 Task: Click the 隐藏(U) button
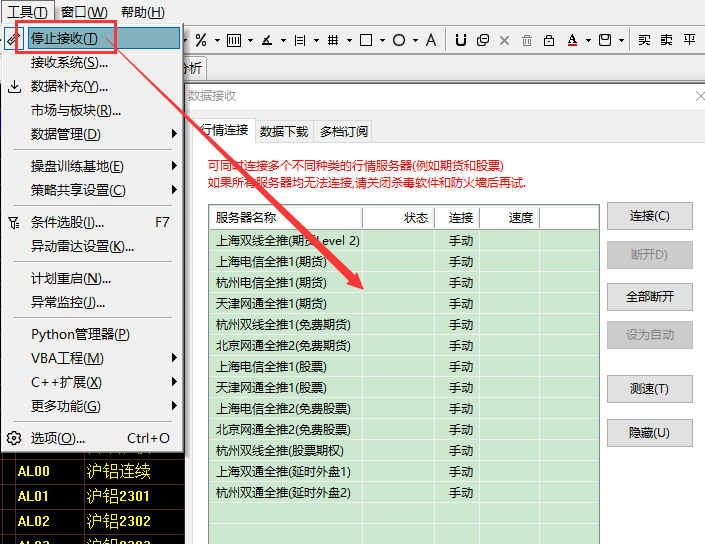coord(650,433)
